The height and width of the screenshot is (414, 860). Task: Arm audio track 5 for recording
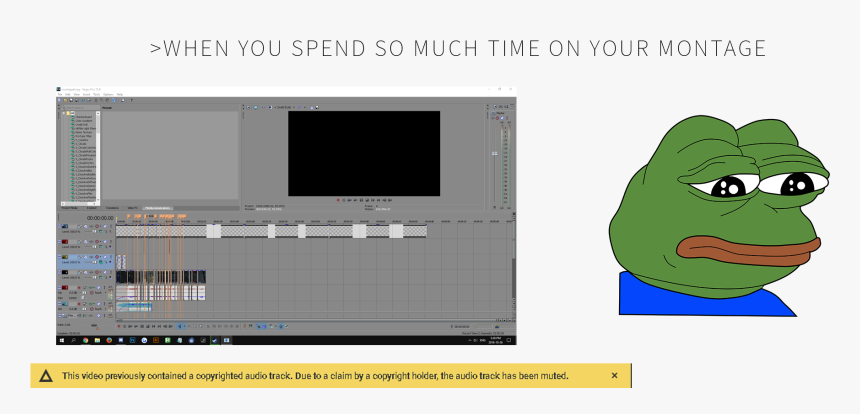(79, 288)
